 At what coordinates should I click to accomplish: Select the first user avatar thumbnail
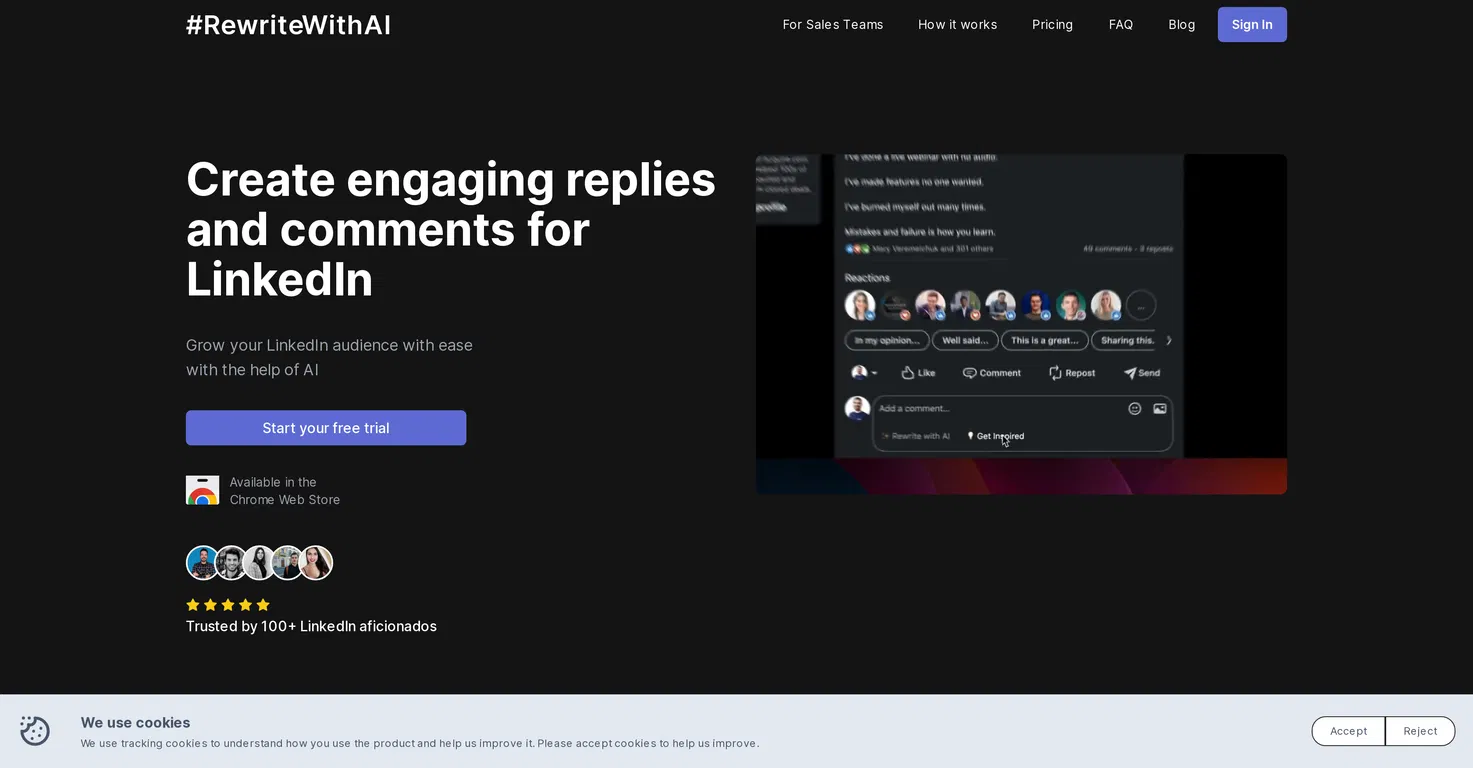(x=202, y=563)
